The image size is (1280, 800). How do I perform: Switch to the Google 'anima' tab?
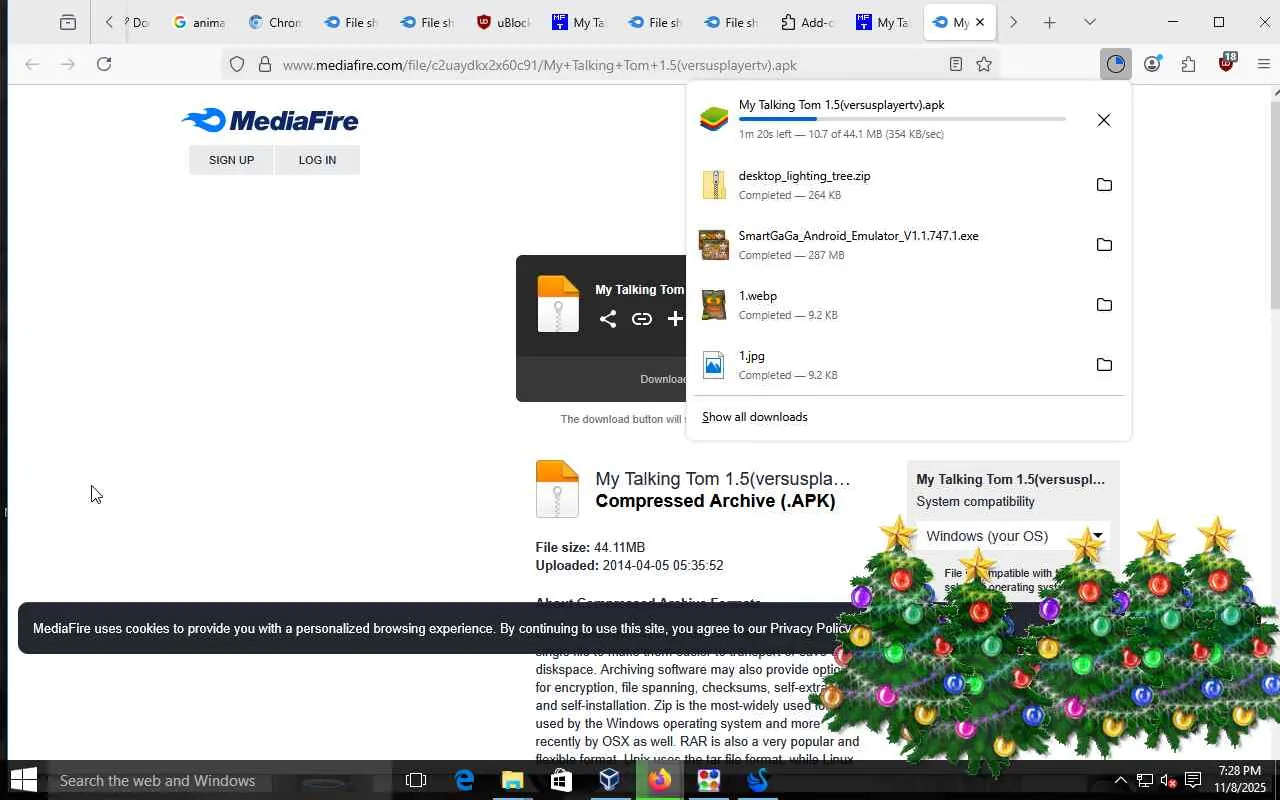pos(199,22)
